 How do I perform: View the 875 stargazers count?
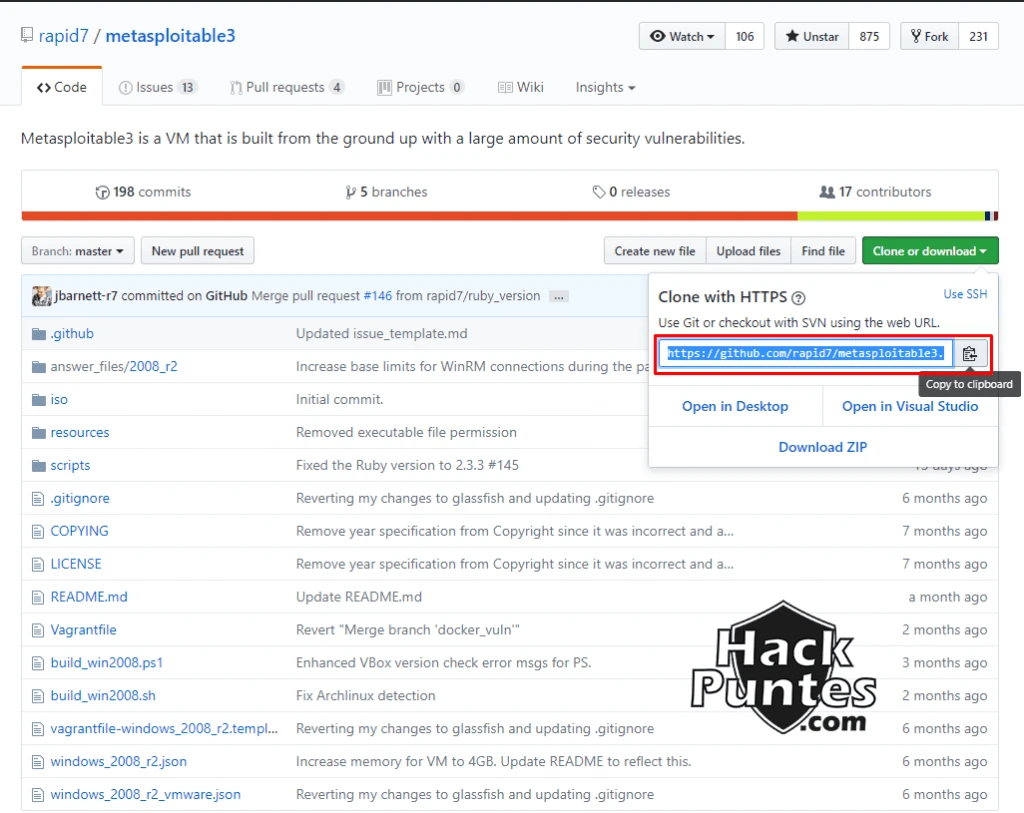869,37
